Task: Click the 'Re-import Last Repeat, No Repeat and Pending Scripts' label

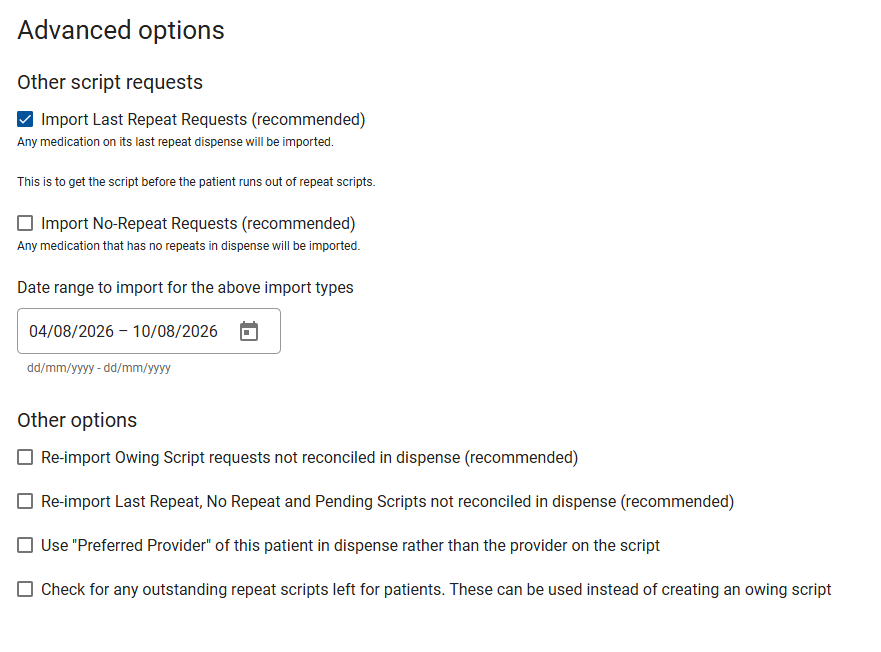Action: (387, 501)
